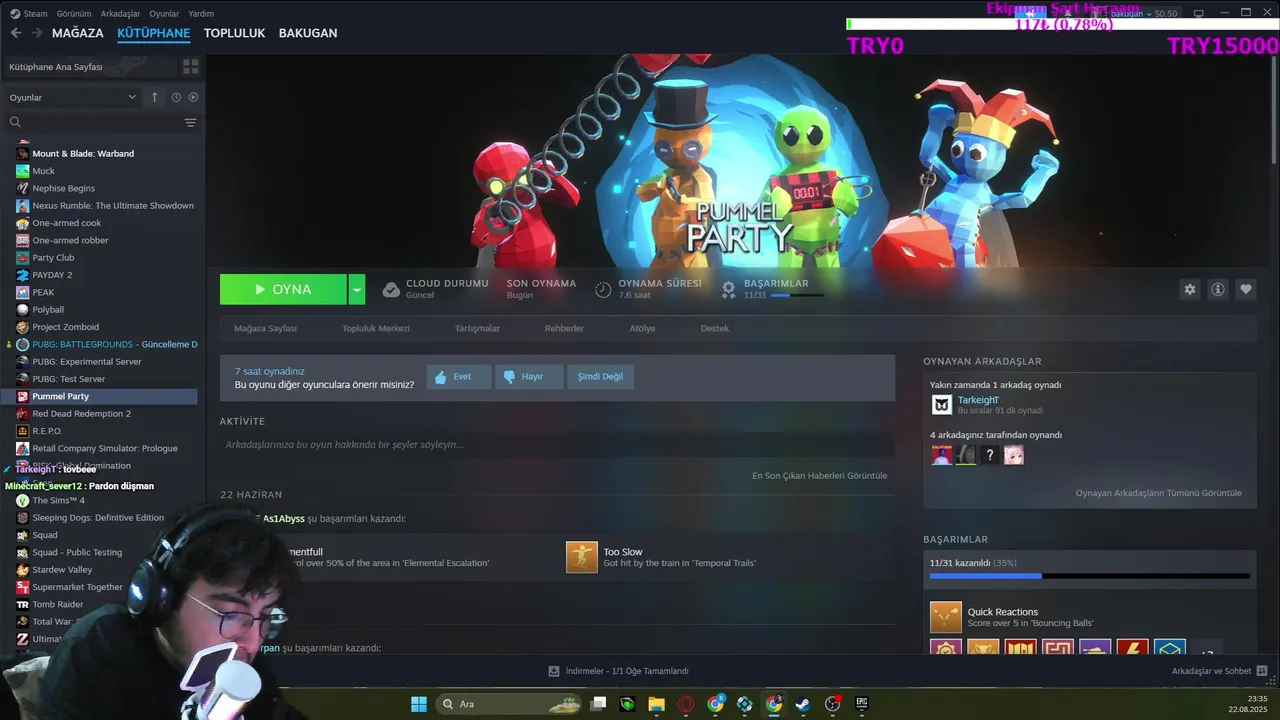Open Topluluk Merkezi link

376,328
